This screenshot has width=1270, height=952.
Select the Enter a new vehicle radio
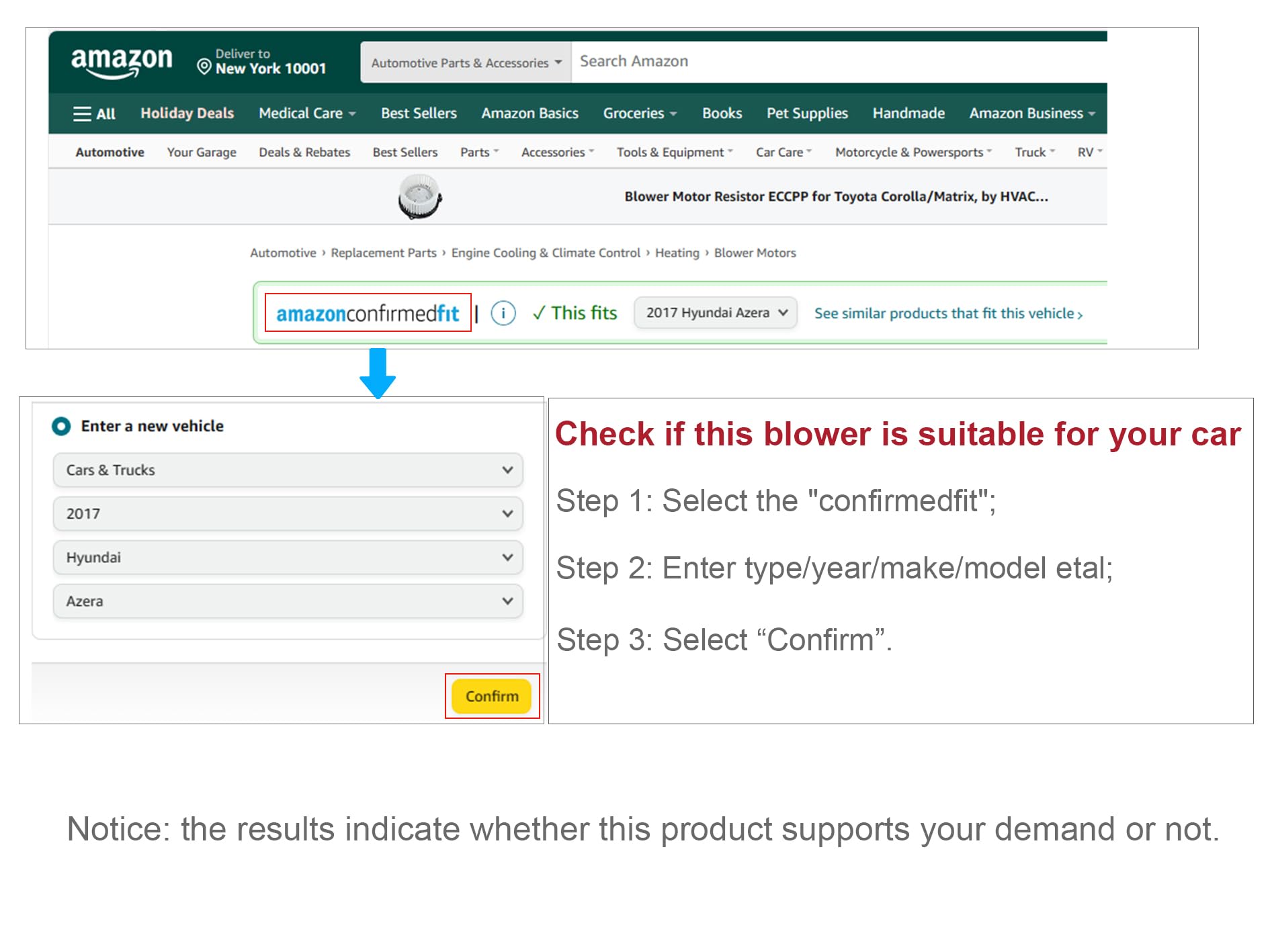click(x=61, y=426)
